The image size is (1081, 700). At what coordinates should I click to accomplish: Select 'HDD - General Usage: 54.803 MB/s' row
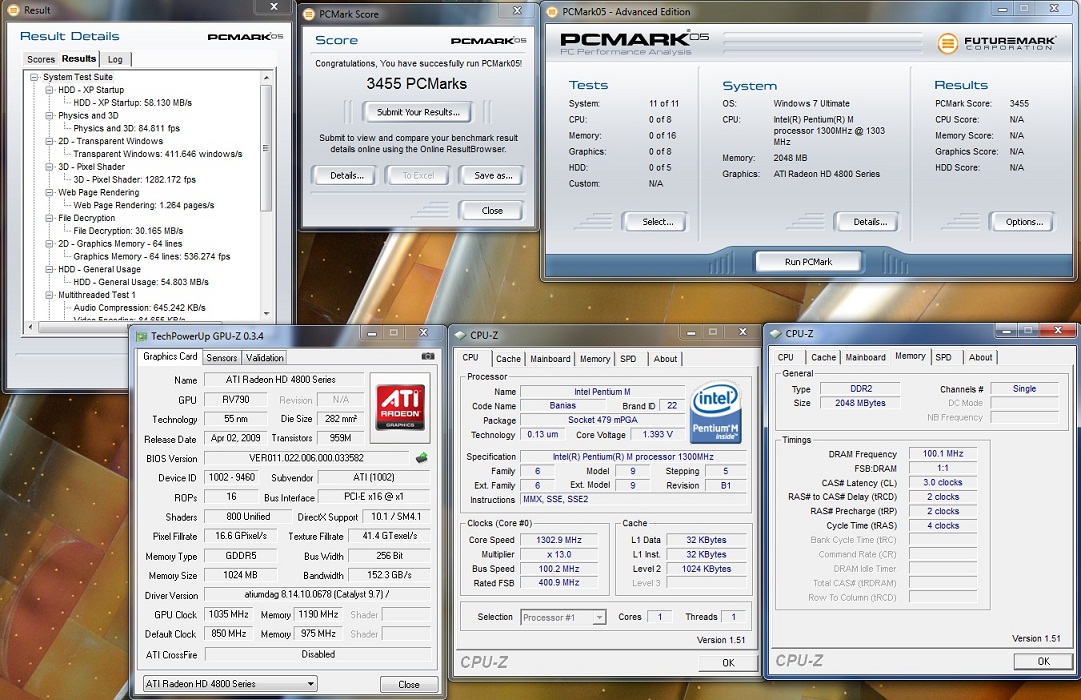point(141,282)
